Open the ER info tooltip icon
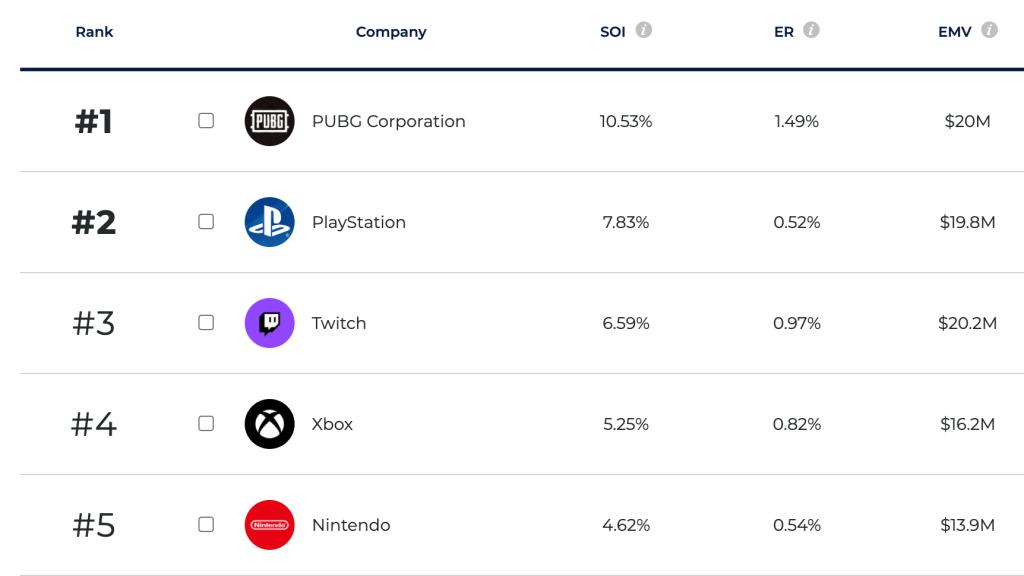This screenshot has height=576, width=1024. 811,30
